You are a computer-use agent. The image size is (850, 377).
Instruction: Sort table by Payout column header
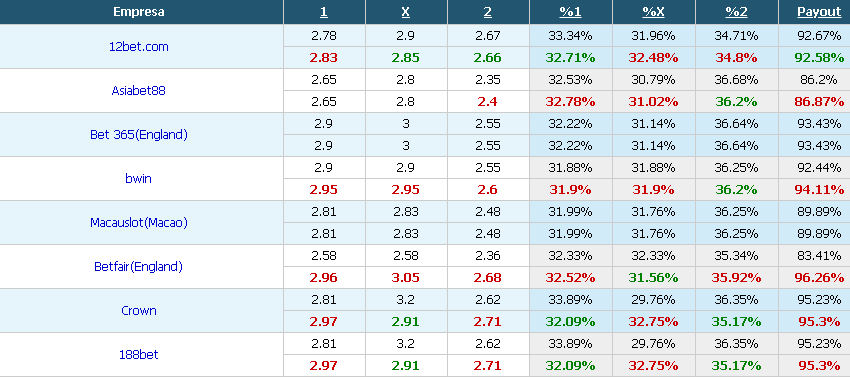click(819, 12)
